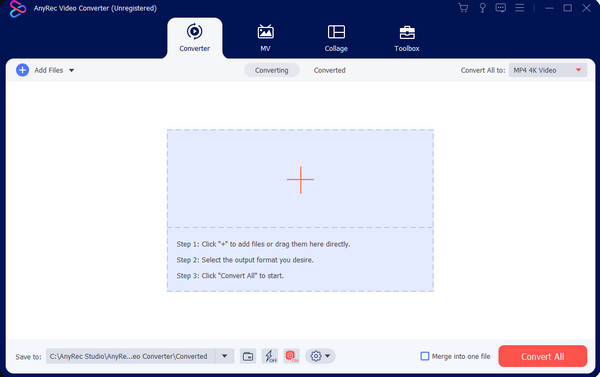Open the output folder icon

tap(248, 356)
